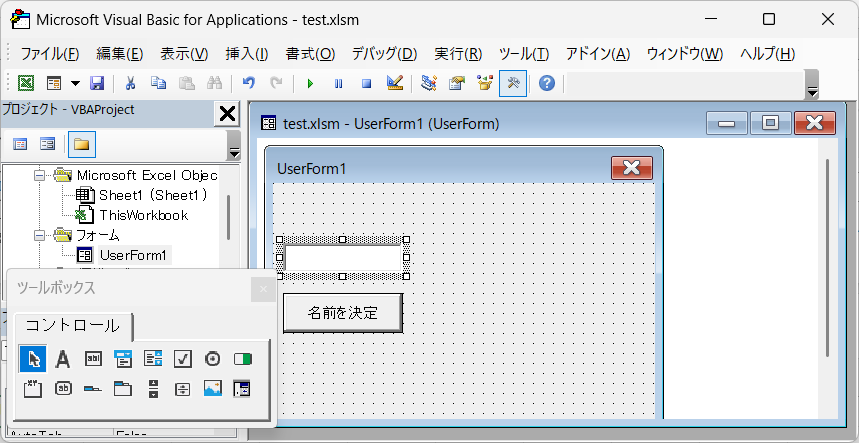Collapse the Microsoft Excel Objects folder
Image resolution: width=859 pixels, height=443 pixels.
pos(38,175)
